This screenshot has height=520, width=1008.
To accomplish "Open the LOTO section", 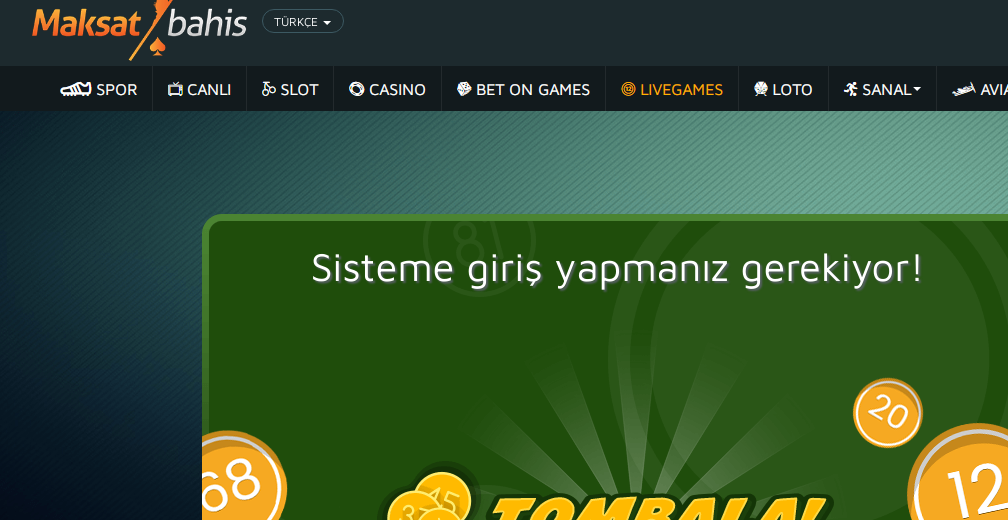I will tap(783, 89).
